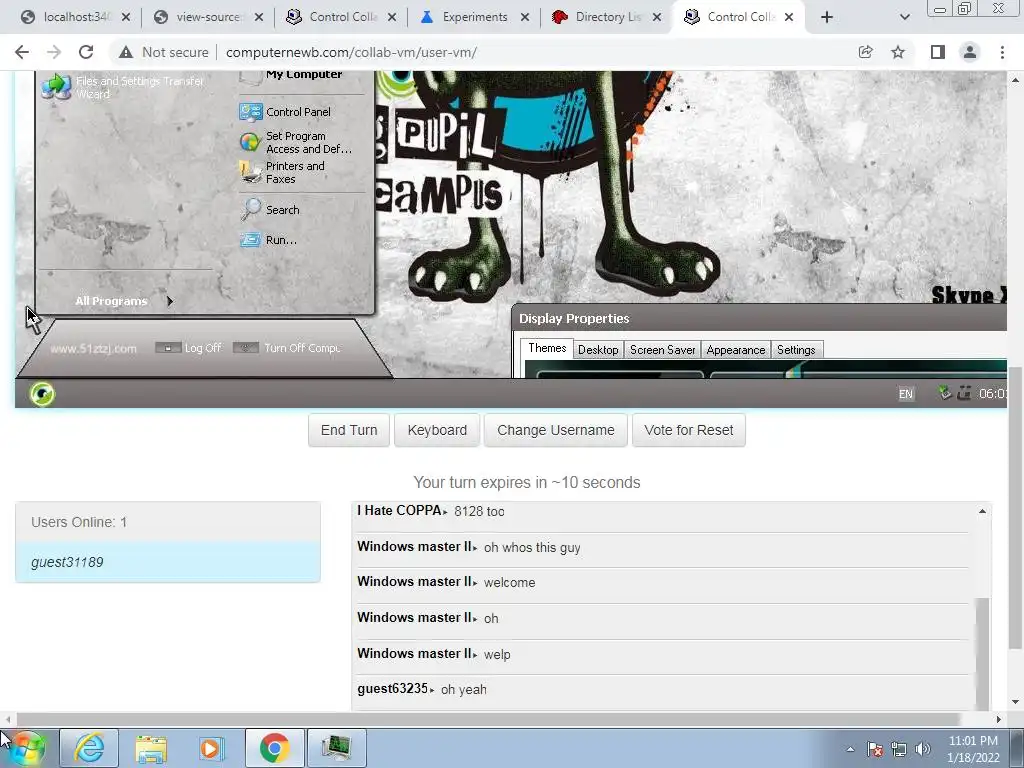Image resolution: width=1024 pixels, height=768 pixels.
Task: Click the taskbar clock 11:01 PM
Action: (973, 749)
